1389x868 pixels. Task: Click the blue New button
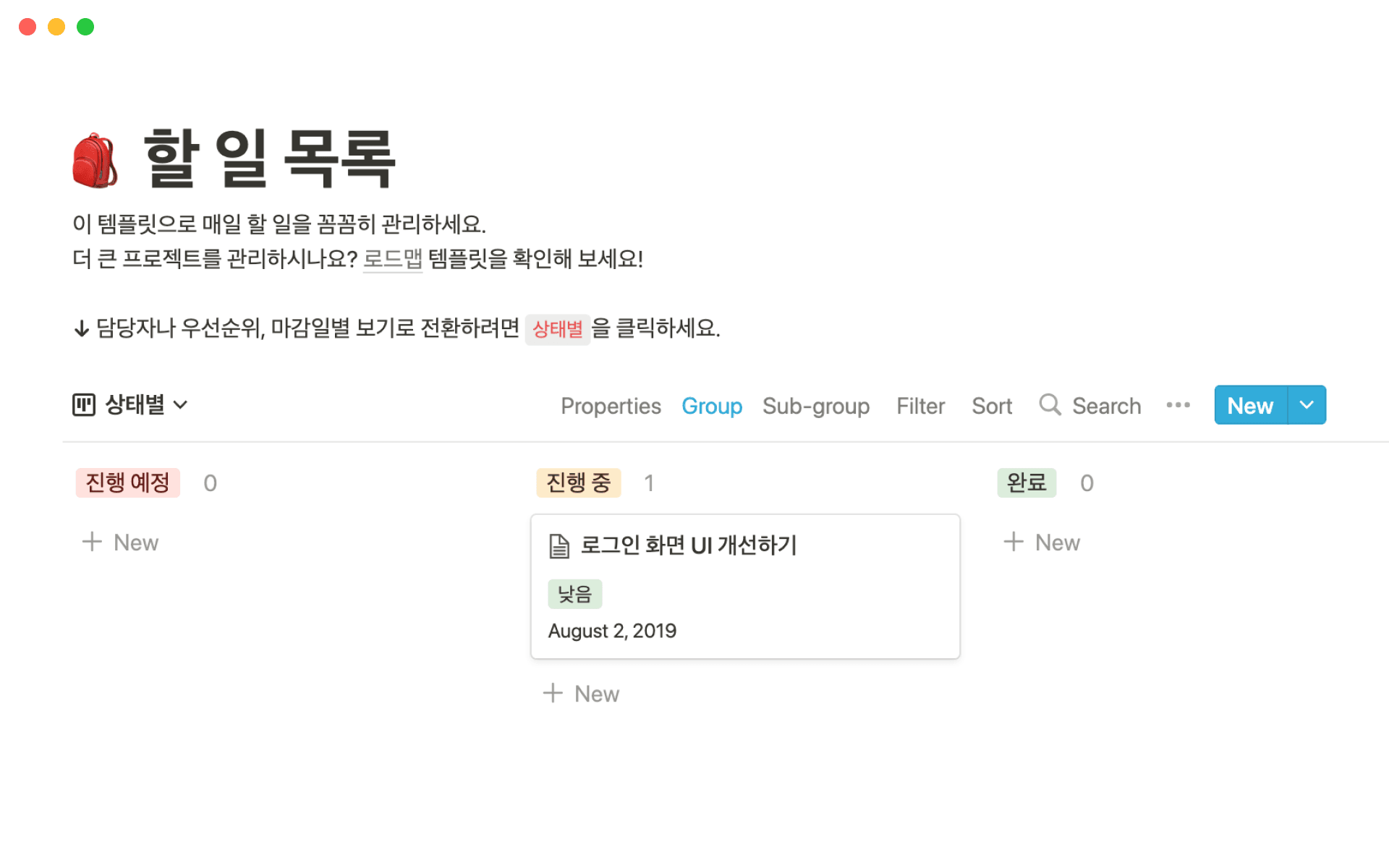point(1250,405)
